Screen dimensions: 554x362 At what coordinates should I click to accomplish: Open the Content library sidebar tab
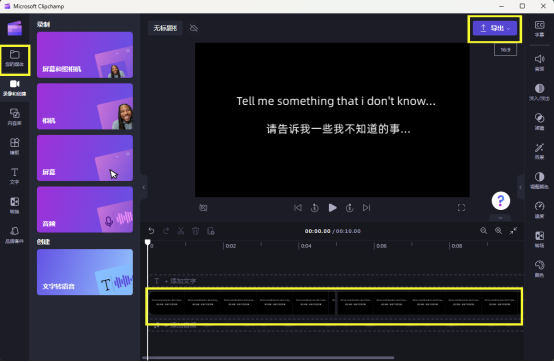pyautogui.click(x=14, y=117)
